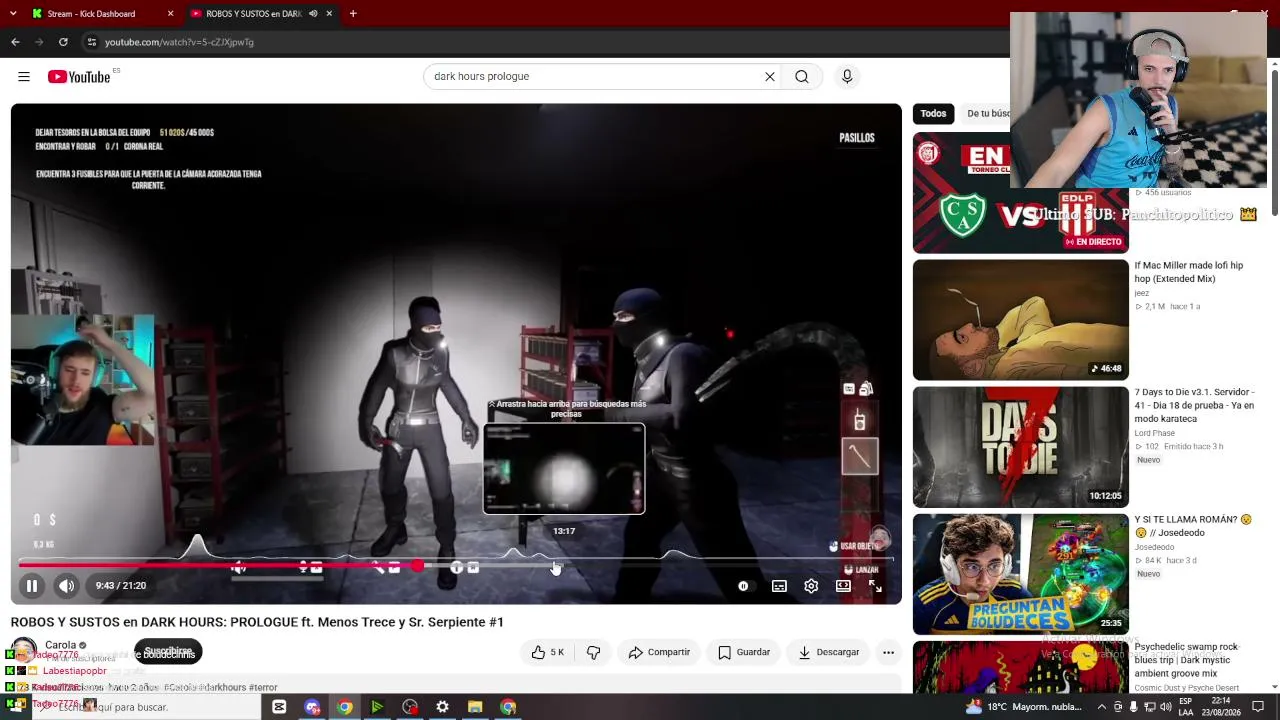This screenshot has height=720, width=1280.
Task: Go back in the browser
Action: click(15, 42)
